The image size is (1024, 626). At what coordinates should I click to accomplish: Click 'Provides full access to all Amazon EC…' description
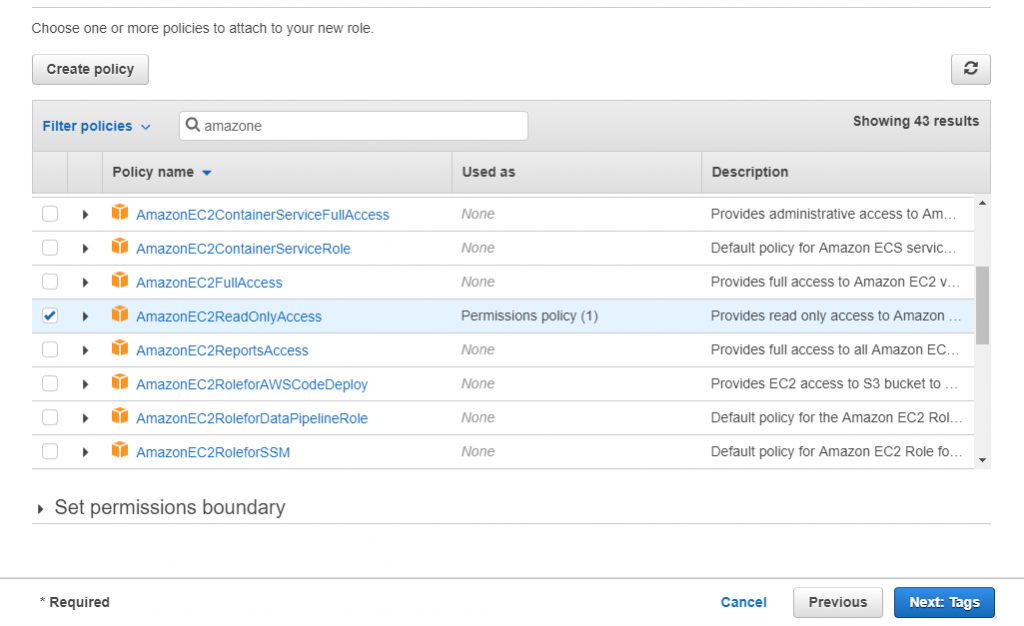click(835, 350)
